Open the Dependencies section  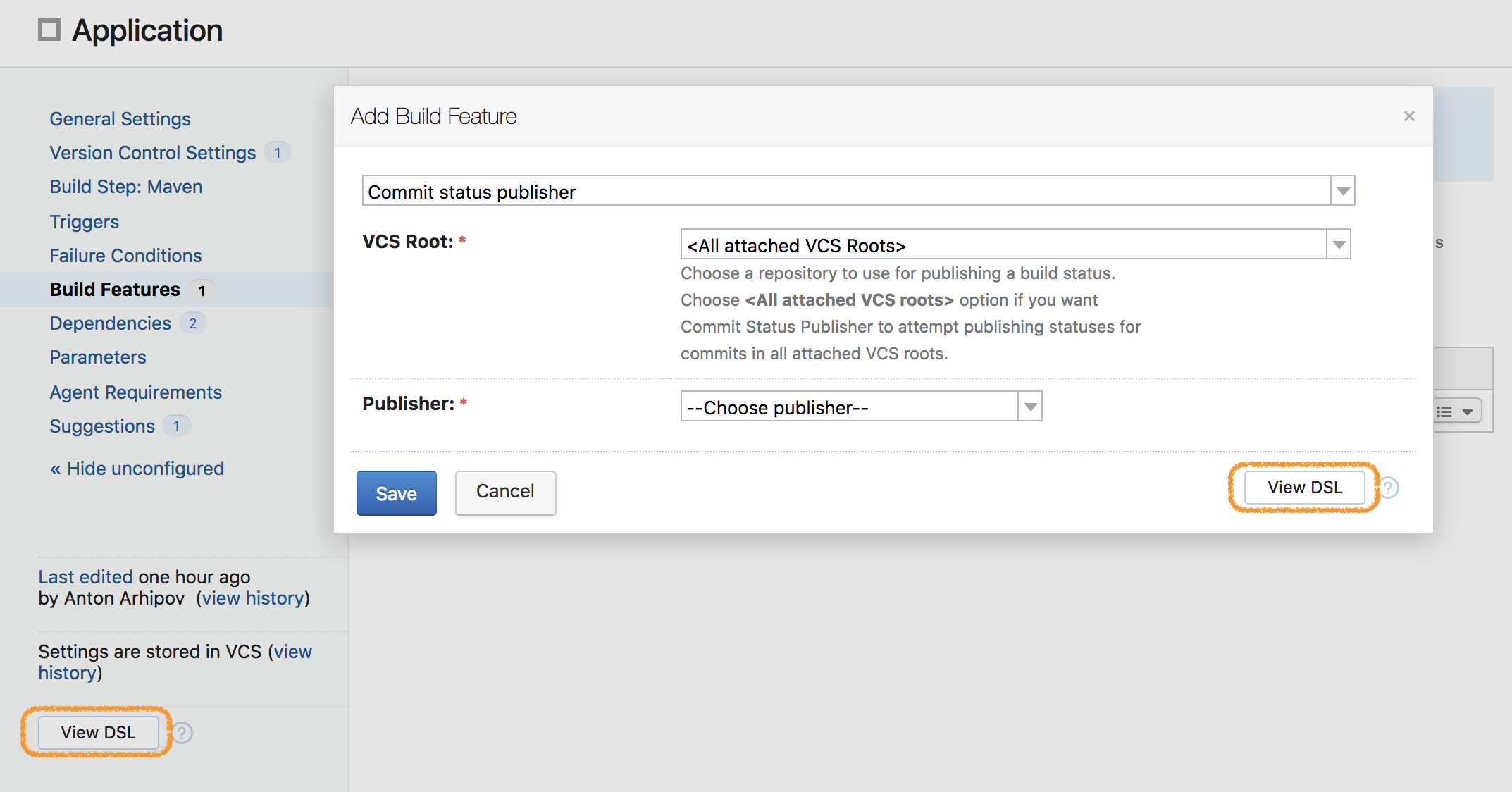pyautogui.click(x=111, y=323)
